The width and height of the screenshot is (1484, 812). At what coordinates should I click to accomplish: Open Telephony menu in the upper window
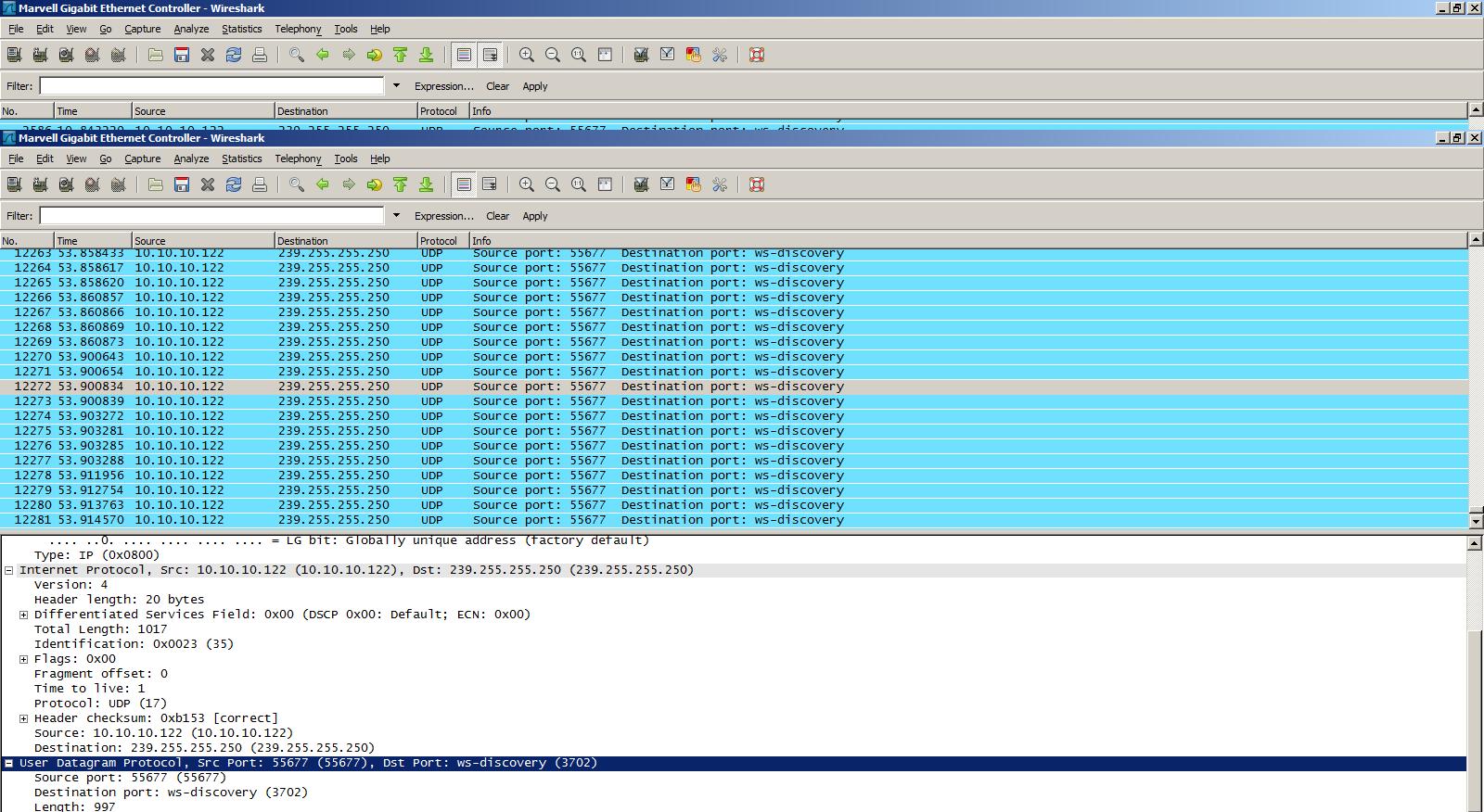click(298, 29)
